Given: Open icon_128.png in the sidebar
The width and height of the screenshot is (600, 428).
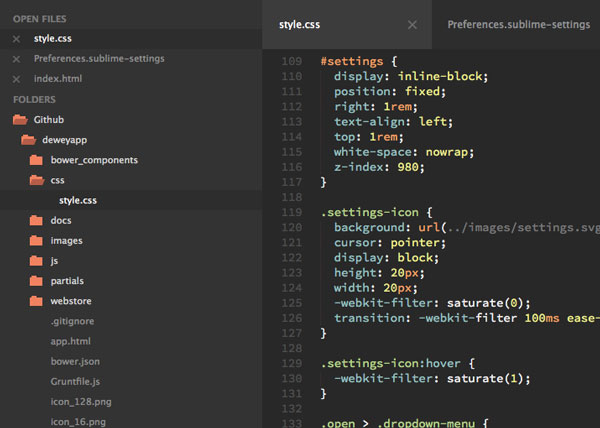Looking at the screenshot, I should pyautogui.click(x=81, y=402).
